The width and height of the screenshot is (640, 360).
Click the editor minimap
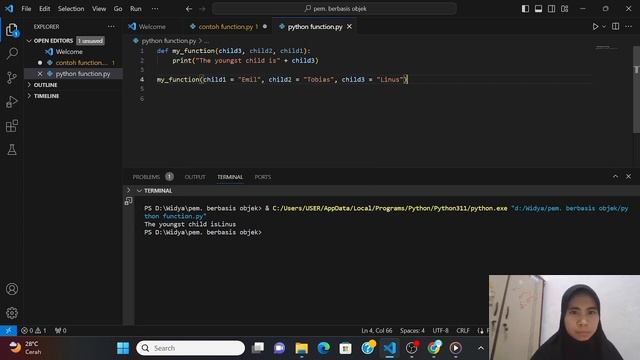[x=606, y=48]
